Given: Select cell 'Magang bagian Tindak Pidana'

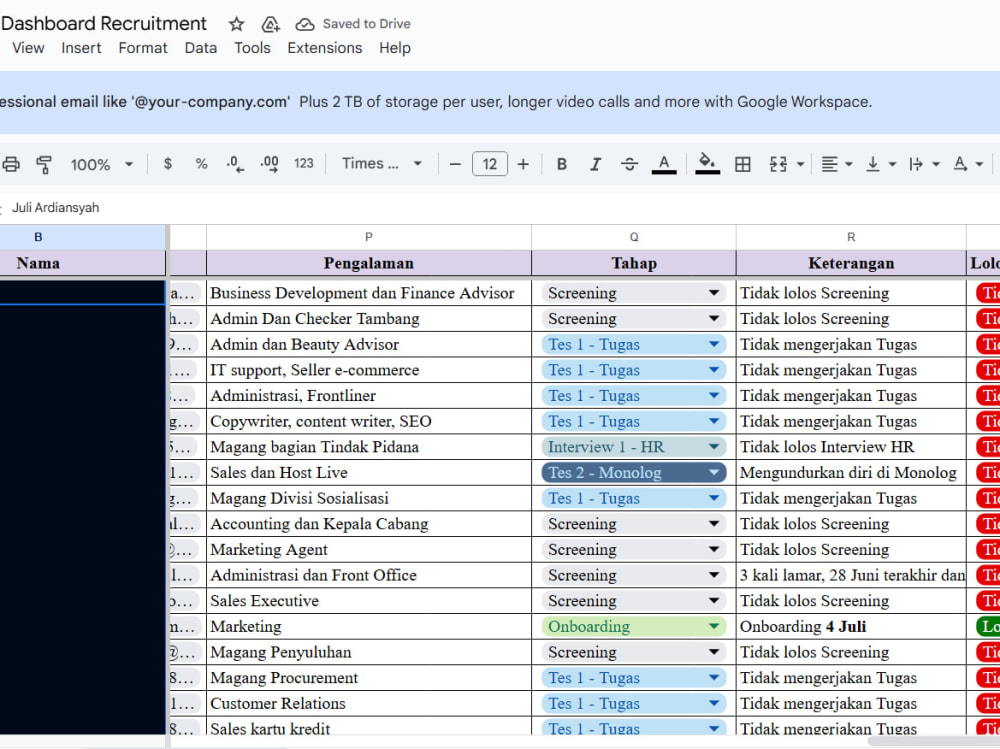Looking at the screenshot, I should point(369,447).
